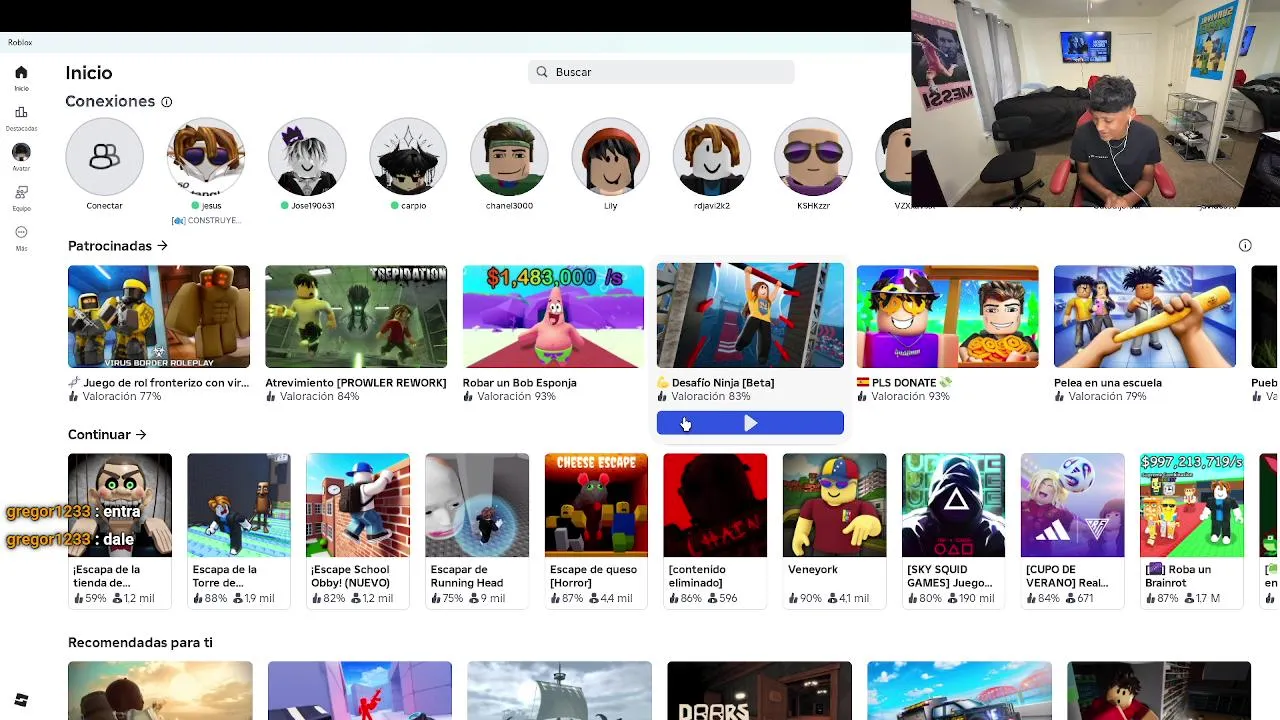The width and height of the screenshot is (1280, 720).
Task: Open the Más sidebar menu icon
Action: 21,232
